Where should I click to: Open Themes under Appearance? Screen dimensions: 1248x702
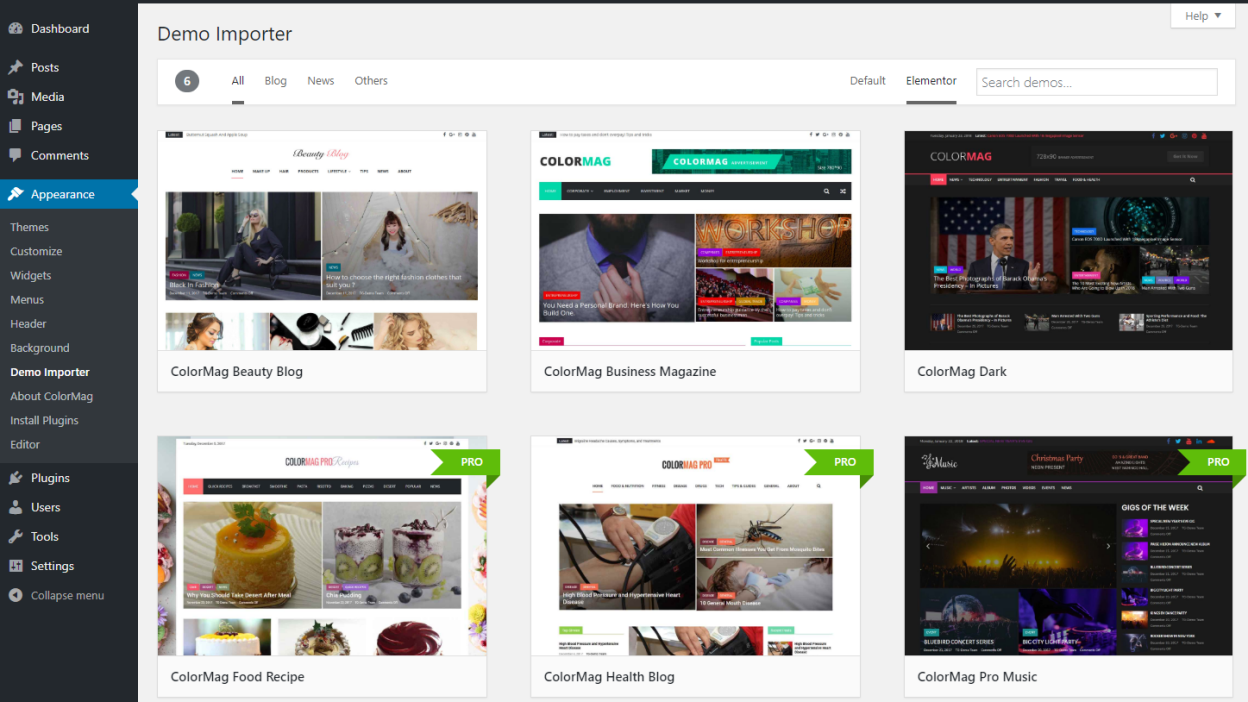30,227
